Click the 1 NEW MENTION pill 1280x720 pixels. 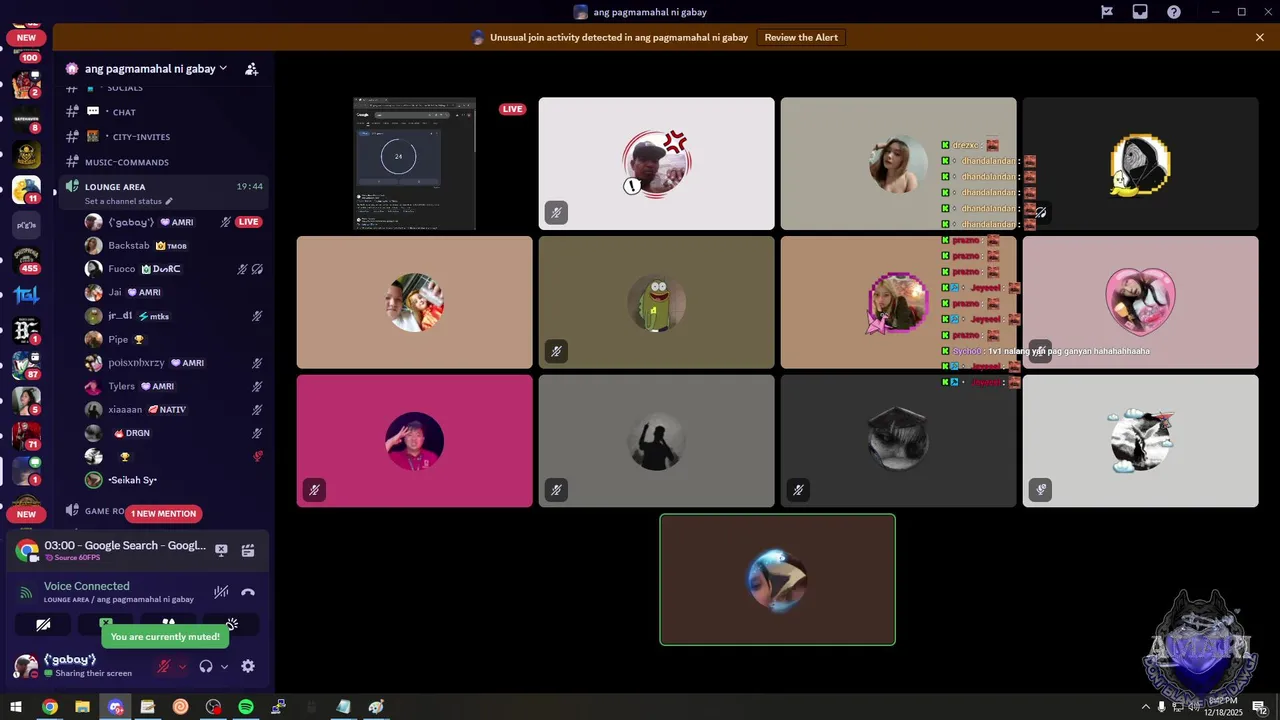tap(163, 513)
